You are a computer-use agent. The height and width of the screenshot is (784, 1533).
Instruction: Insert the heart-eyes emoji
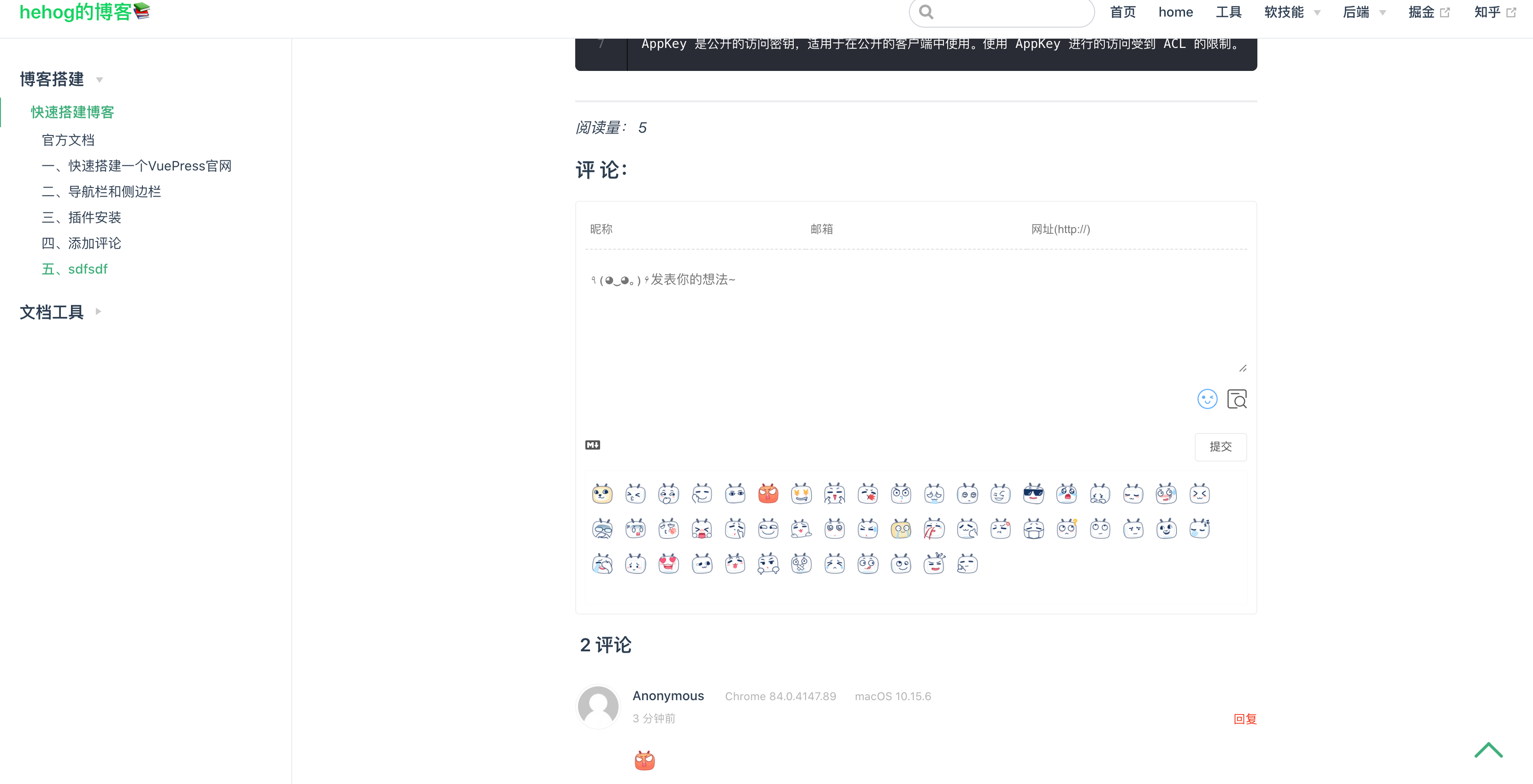tap(668, 563)
